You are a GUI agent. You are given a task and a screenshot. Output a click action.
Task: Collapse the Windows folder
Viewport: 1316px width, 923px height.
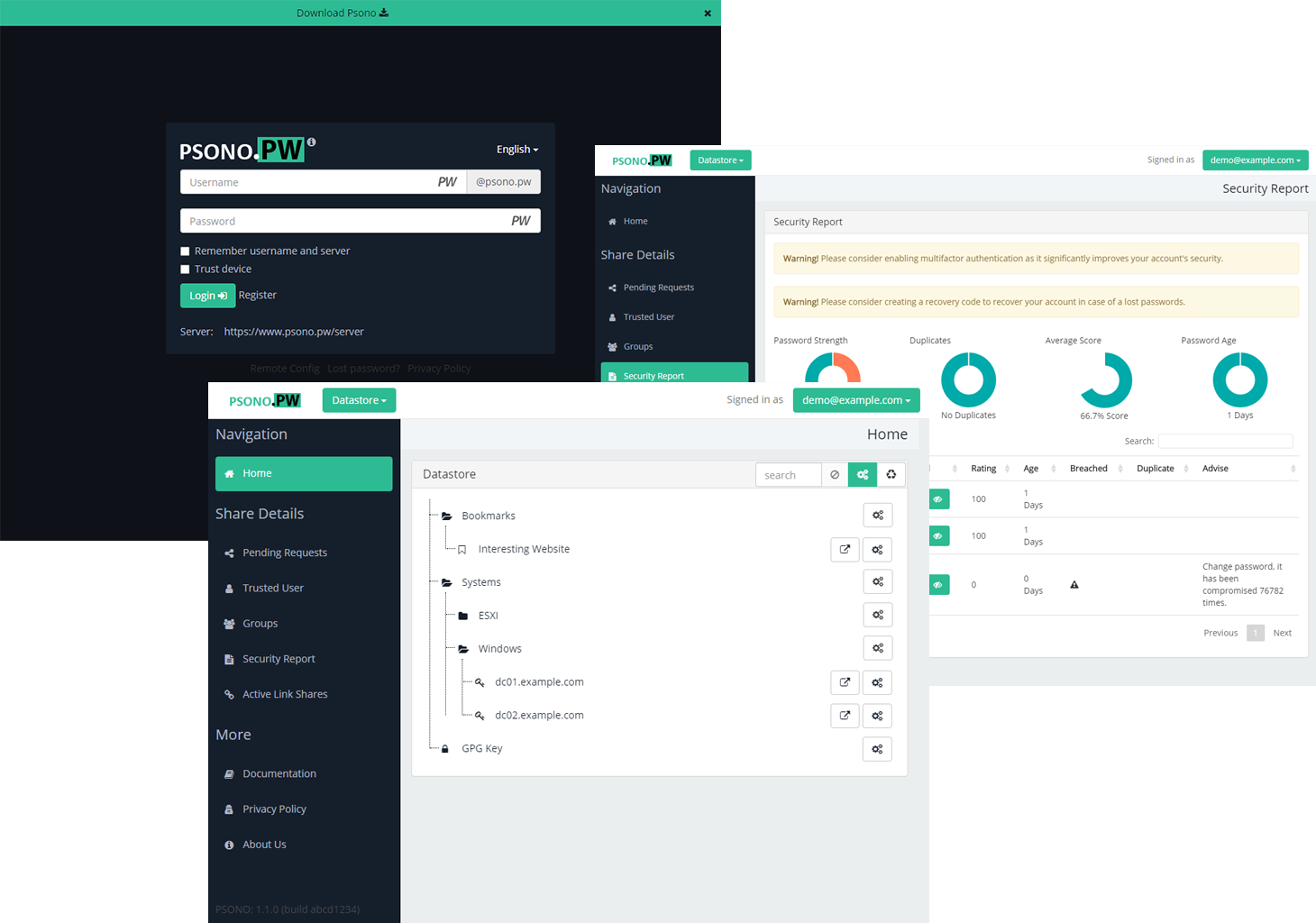click(463, 649)
